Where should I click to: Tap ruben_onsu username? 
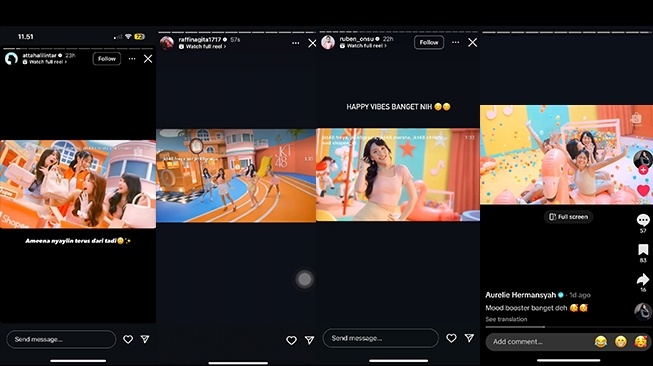click(x=357, y=39)
